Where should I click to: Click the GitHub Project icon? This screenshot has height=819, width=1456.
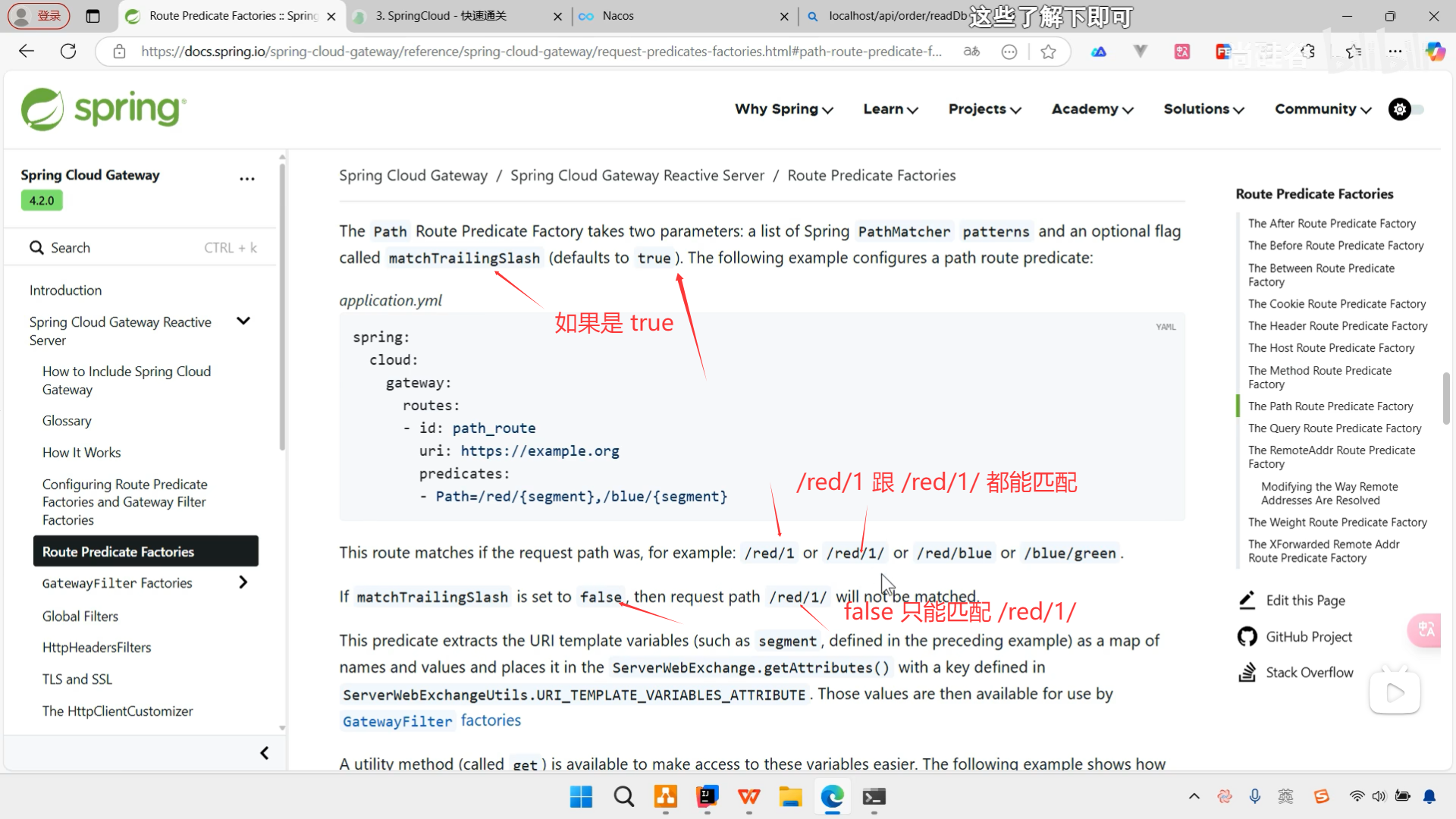pos(1247,637)
